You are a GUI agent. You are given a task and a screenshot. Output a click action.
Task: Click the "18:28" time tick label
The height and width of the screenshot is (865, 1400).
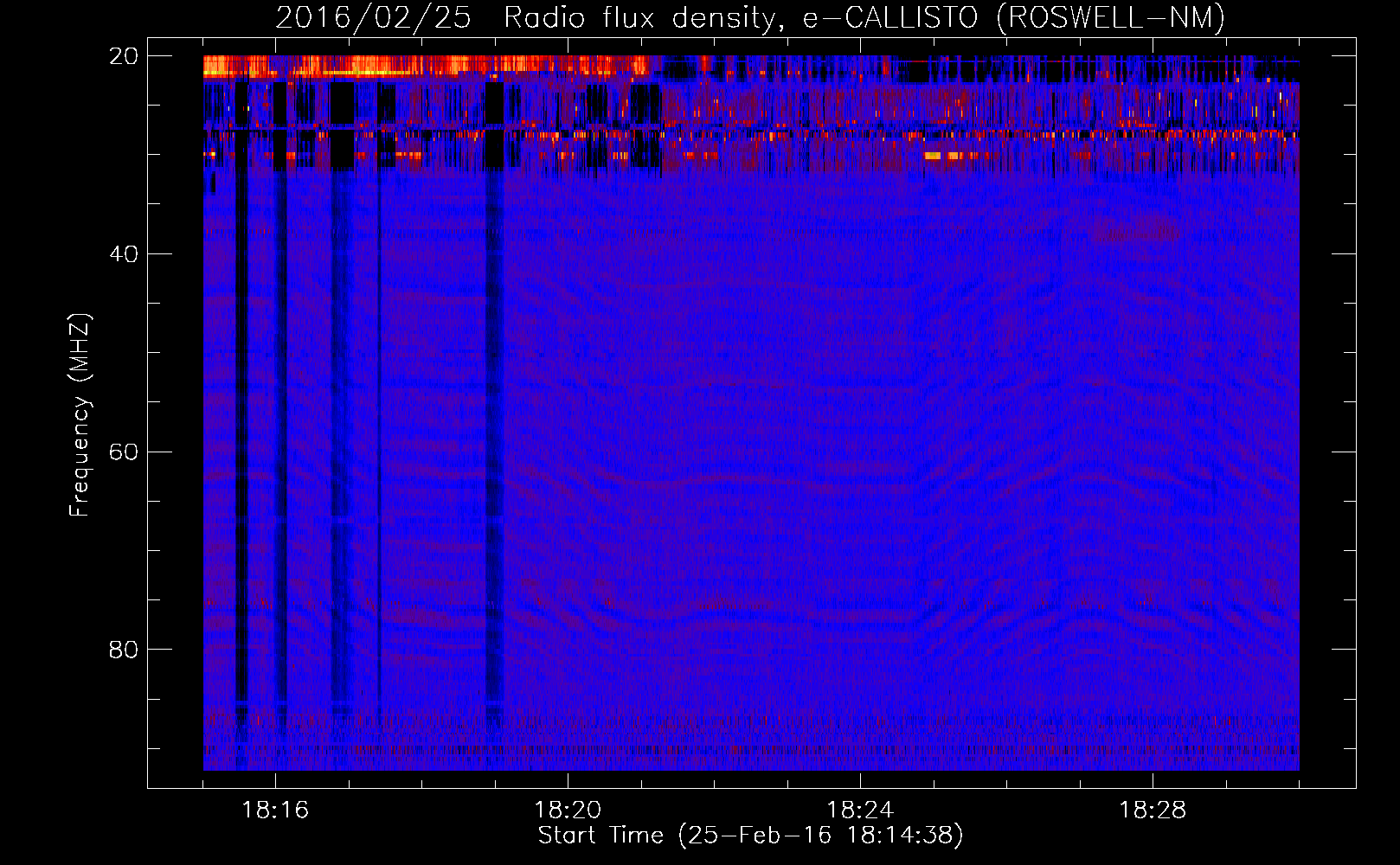1153,811
